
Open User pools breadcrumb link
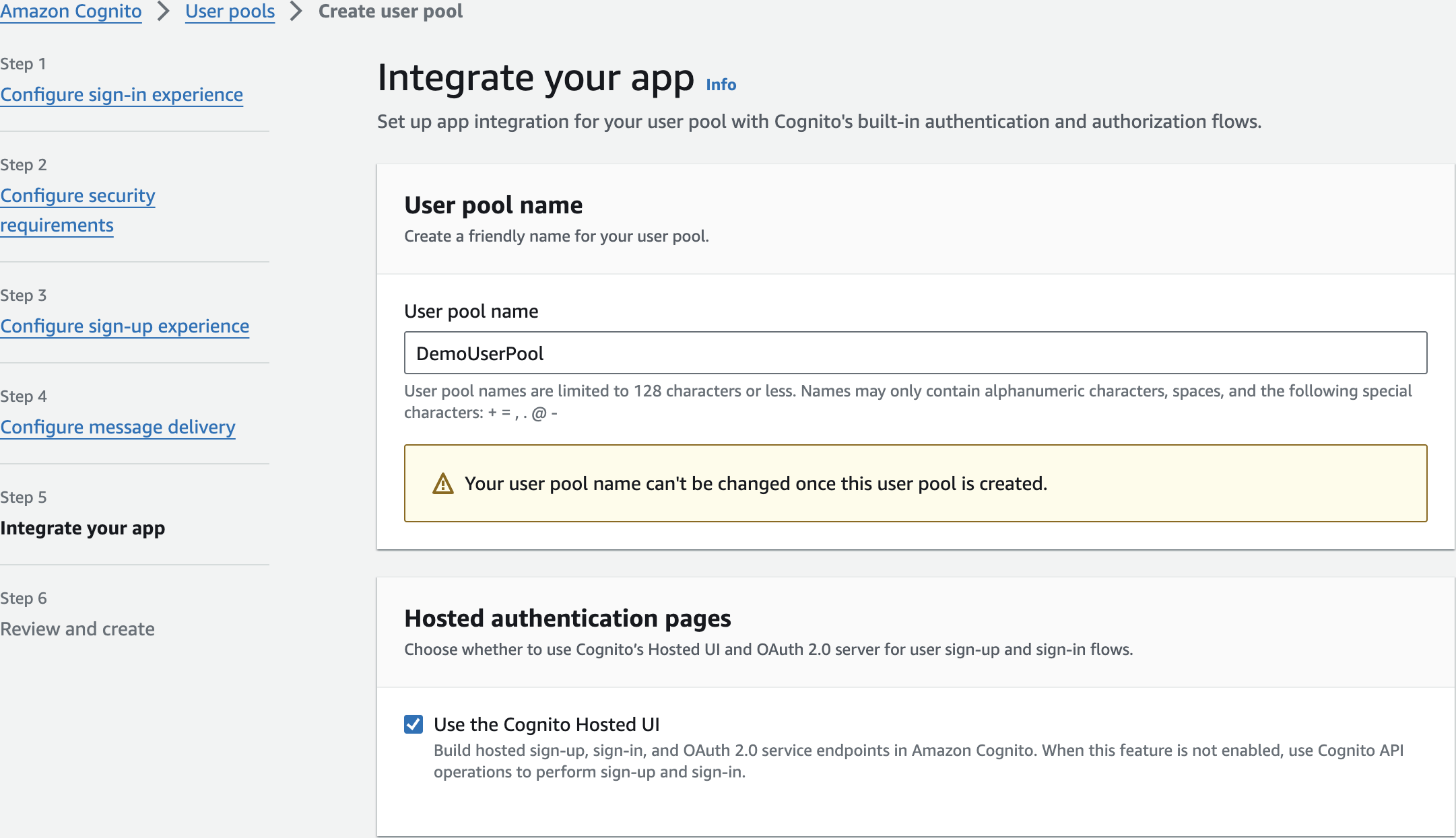pyautogui.click(x=230, y=11)
